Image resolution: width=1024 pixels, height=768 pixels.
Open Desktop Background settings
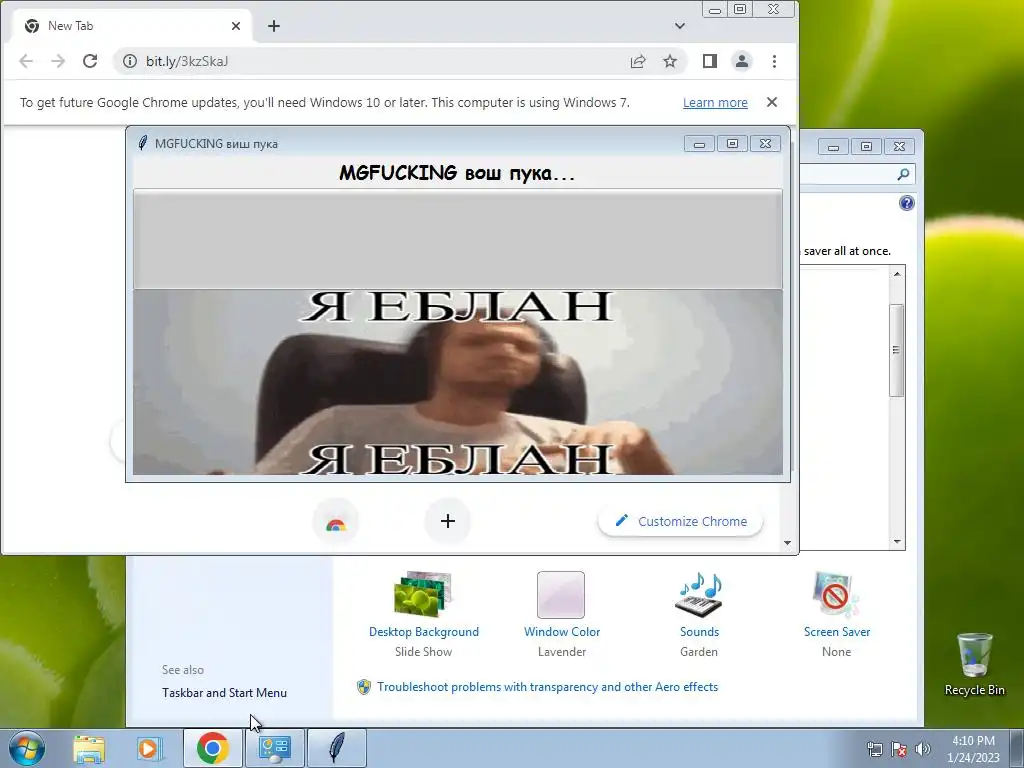(x=423, y=614)
